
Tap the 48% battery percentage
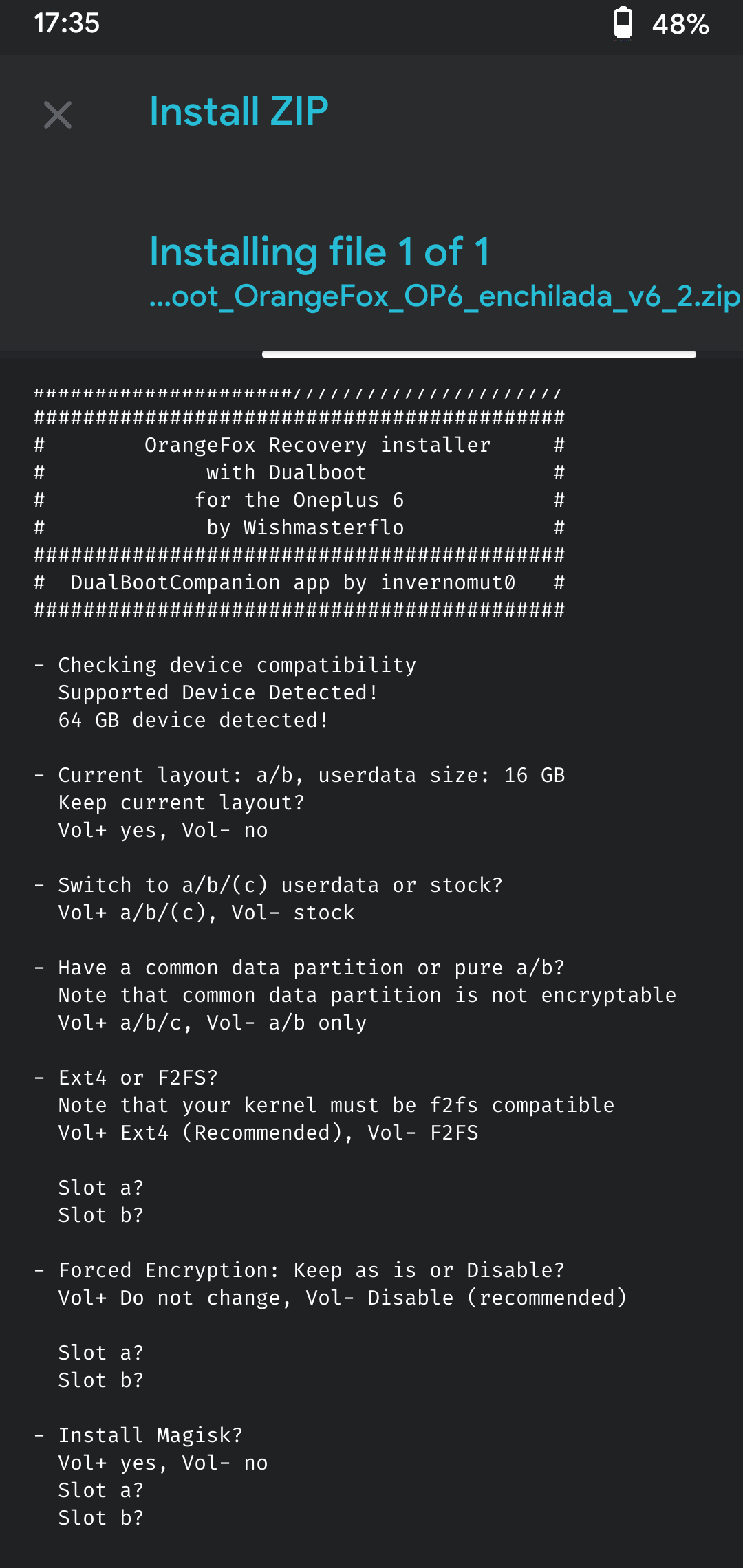coord(680,25)
